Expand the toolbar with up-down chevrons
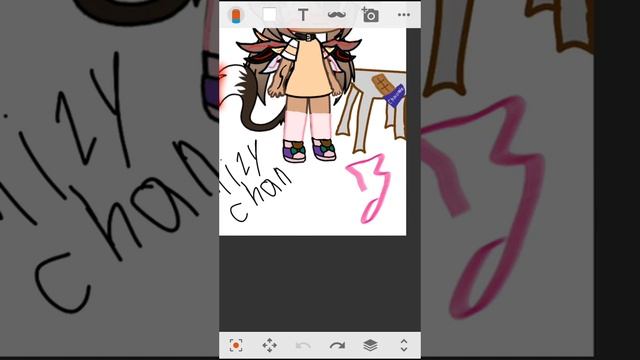 (x=404, y=345)
